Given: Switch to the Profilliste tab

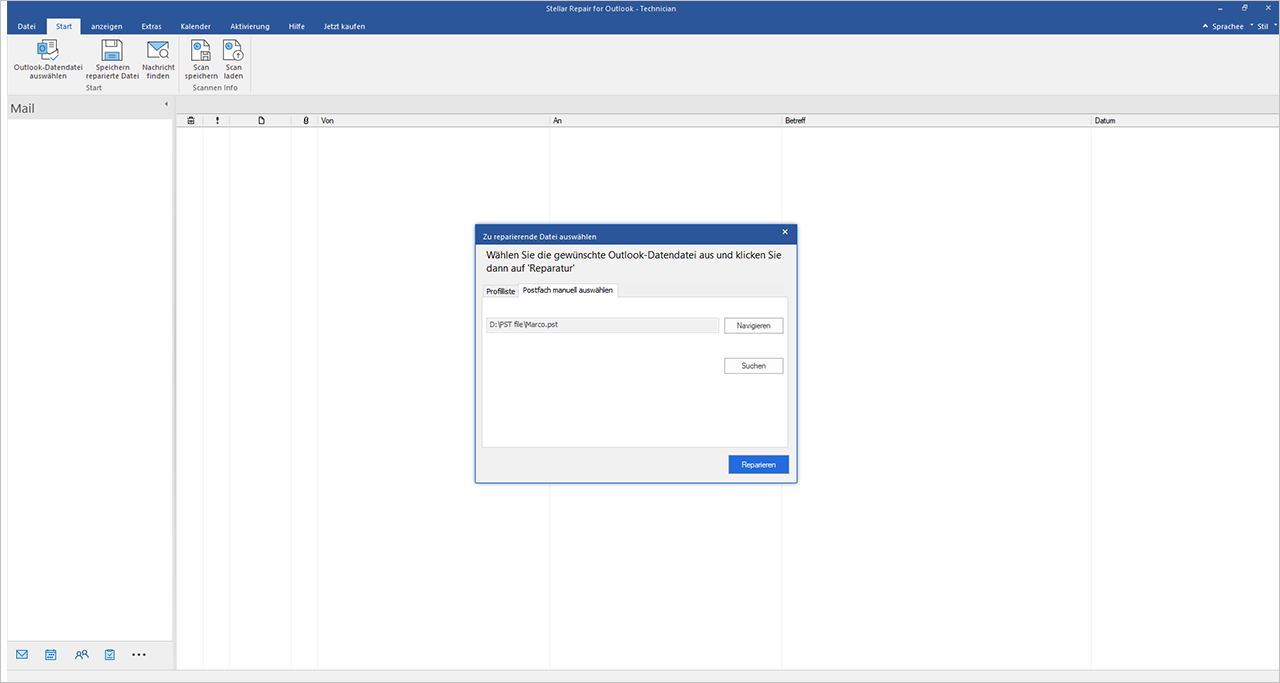Looking at the screenshot, I should tap(500, 291).
